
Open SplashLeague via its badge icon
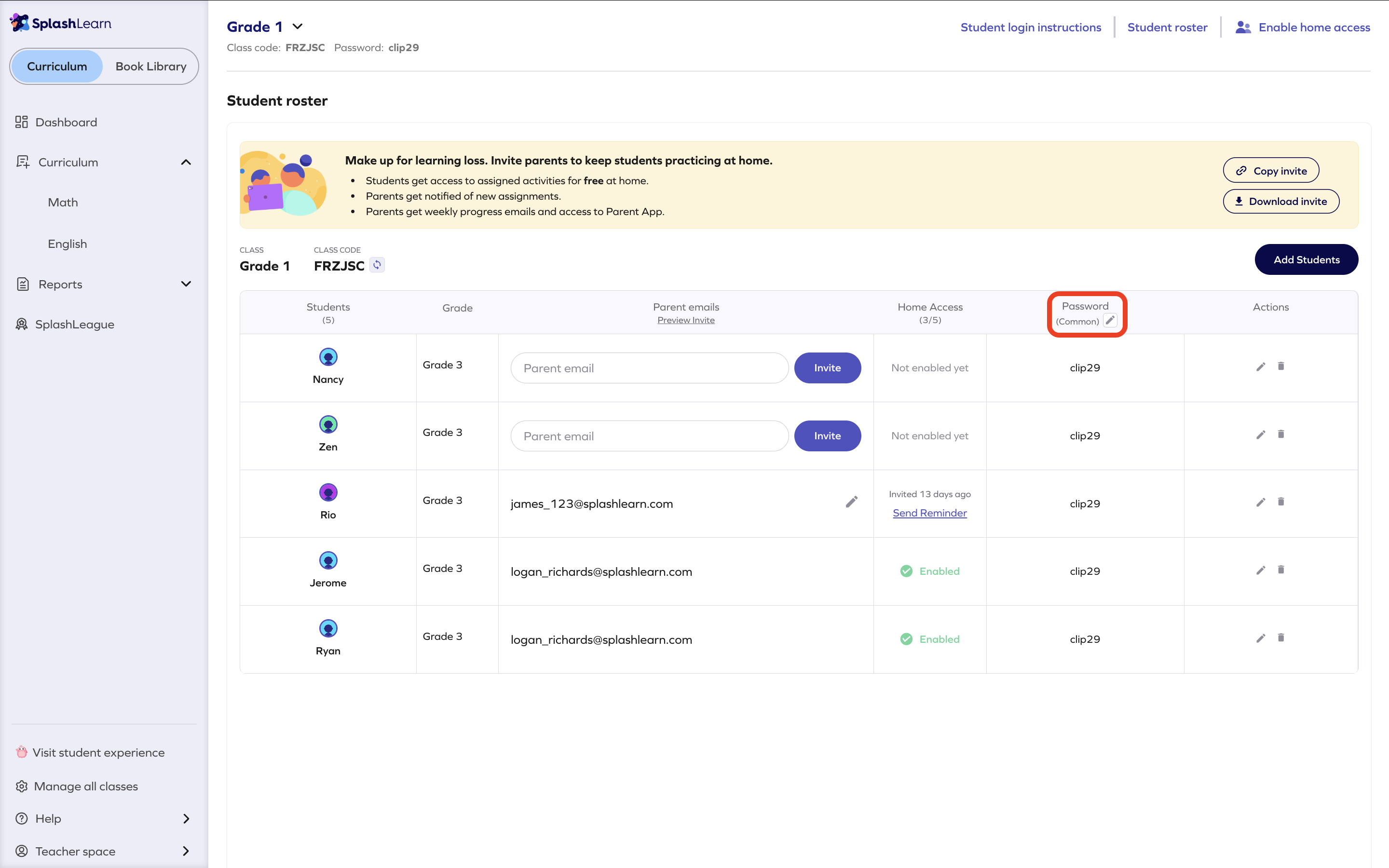[22, 325]
